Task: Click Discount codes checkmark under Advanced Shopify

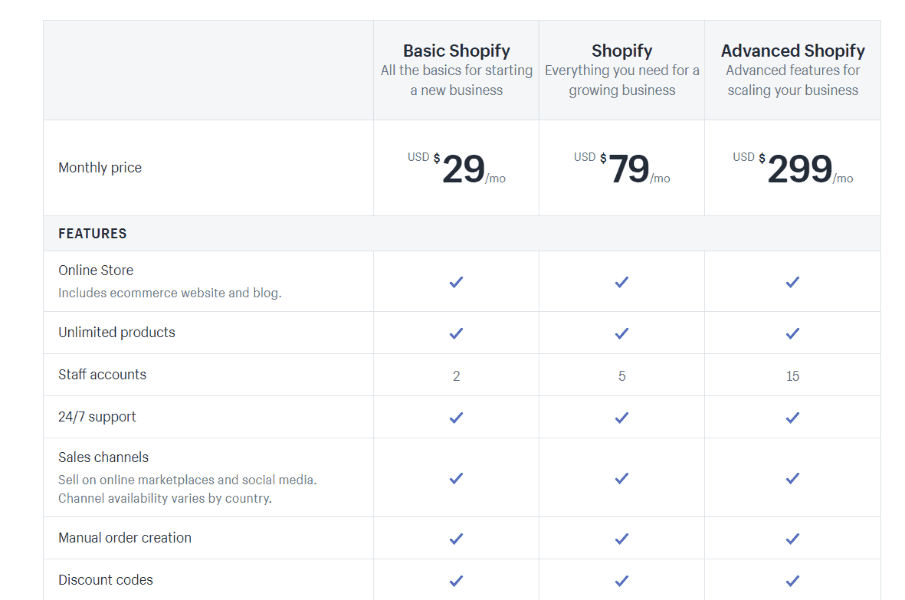Action: pos(792,581)
